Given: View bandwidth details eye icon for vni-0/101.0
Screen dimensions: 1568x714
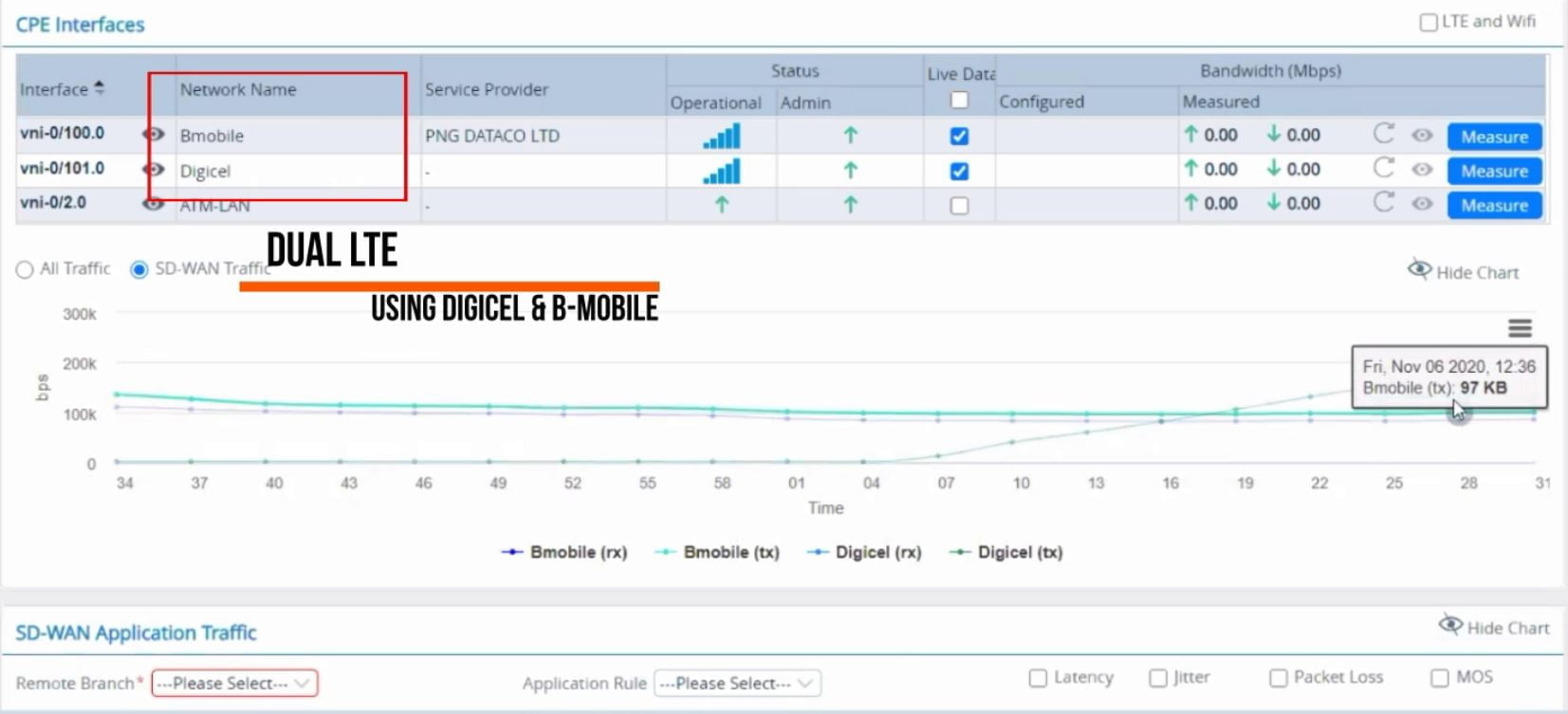Looking at the screenshot, I should (x=1421, y=170).
